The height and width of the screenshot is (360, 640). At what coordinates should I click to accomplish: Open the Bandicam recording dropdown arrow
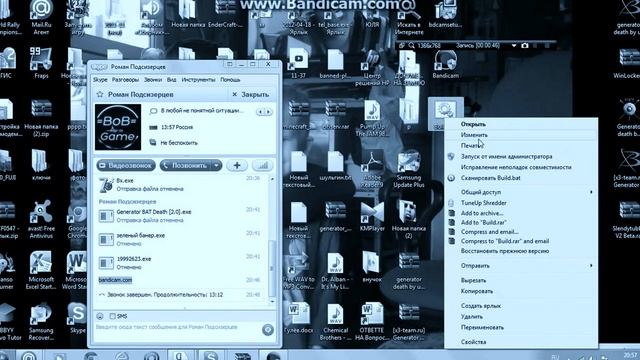coord(513,46)
